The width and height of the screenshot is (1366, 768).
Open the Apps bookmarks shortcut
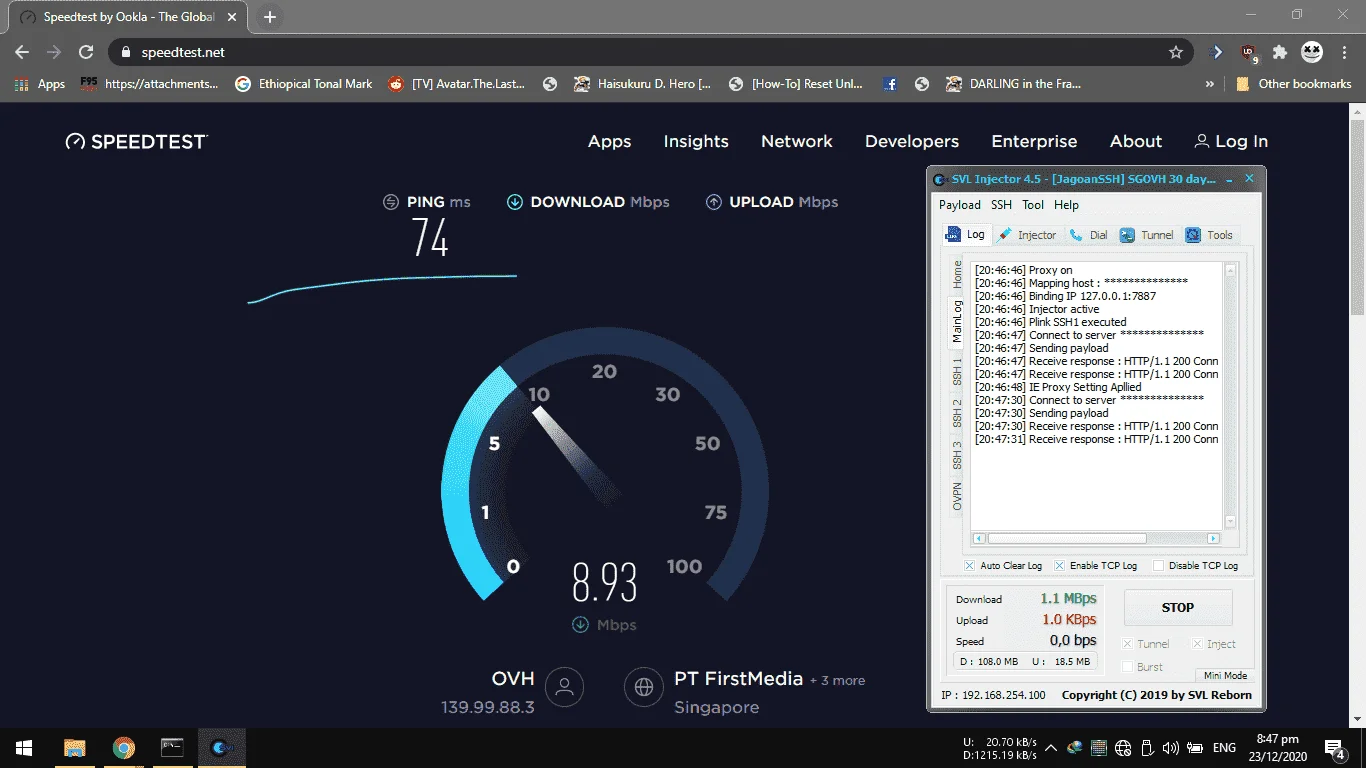click(40, 84)
